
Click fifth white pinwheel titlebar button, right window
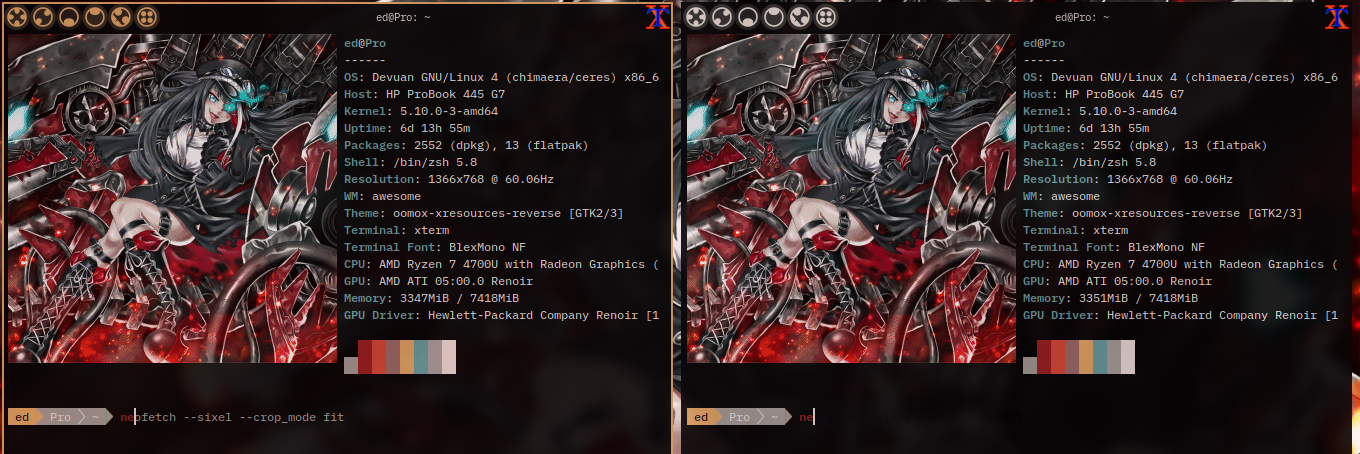800,17
